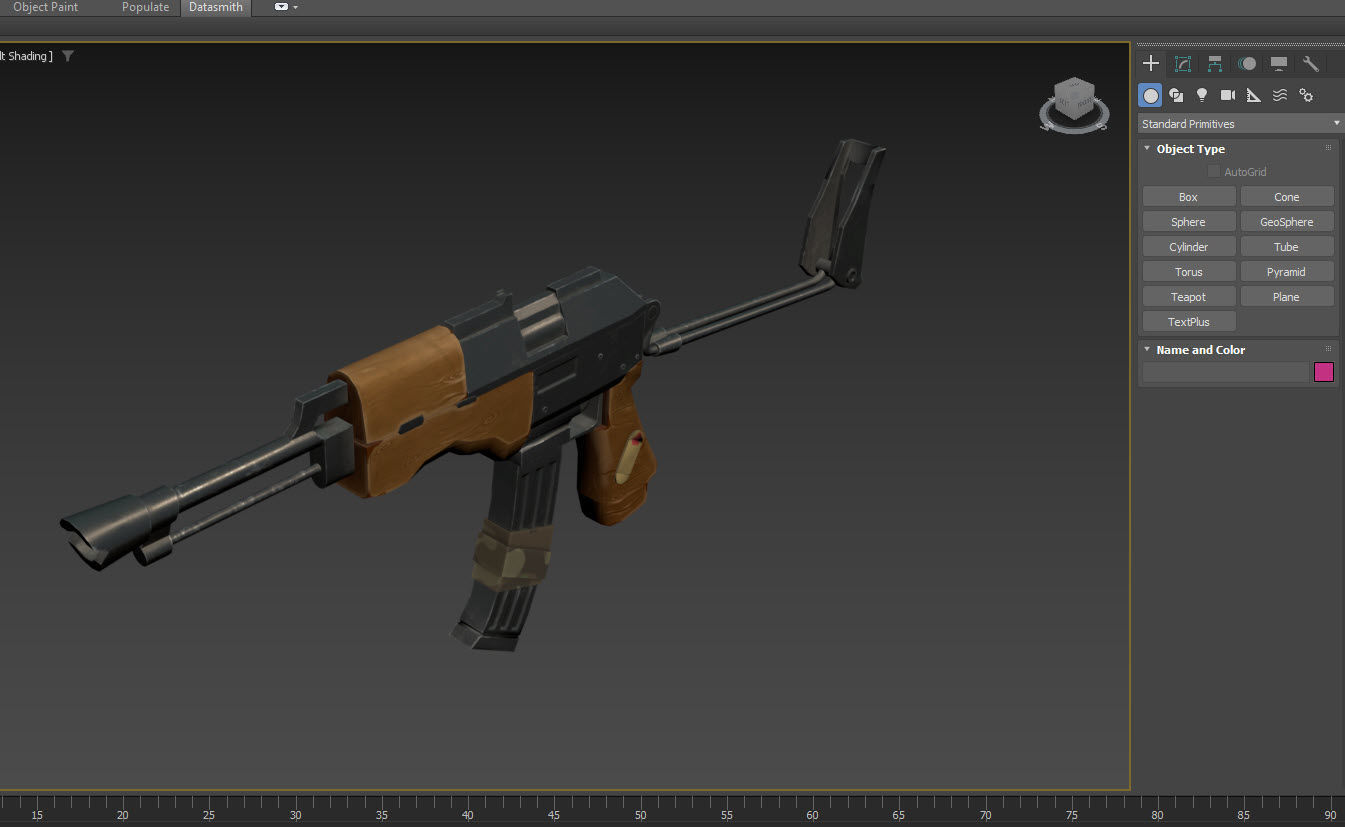Open the Hierarchy command panel tab
The image size is (1345, 827).
coord(1215,64)
